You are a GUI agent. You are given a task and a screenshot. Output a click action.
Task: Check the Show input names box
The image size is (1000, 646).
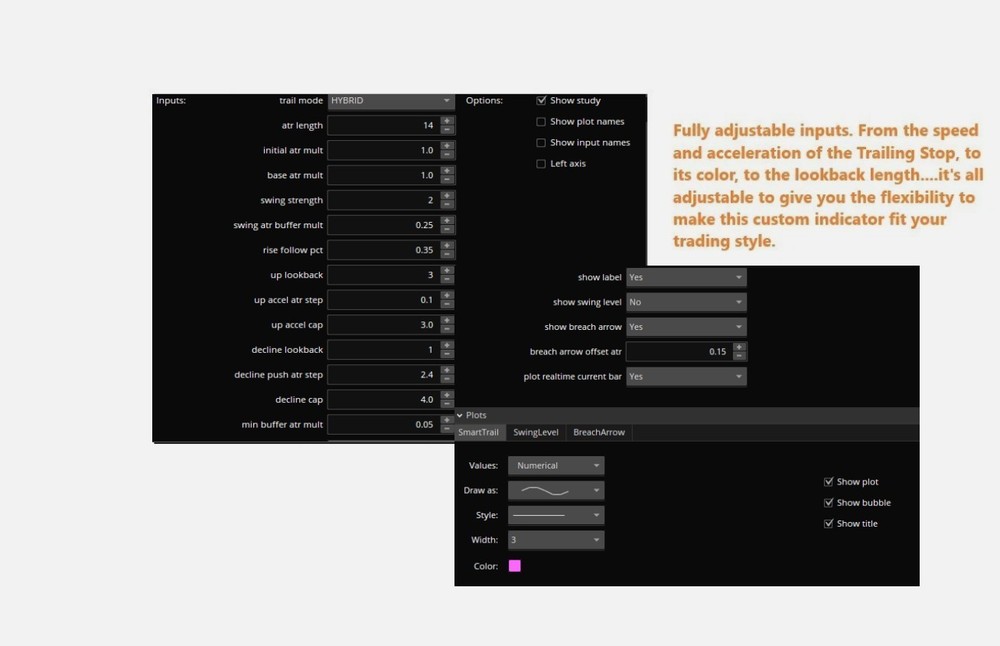(x=541, y=142)
